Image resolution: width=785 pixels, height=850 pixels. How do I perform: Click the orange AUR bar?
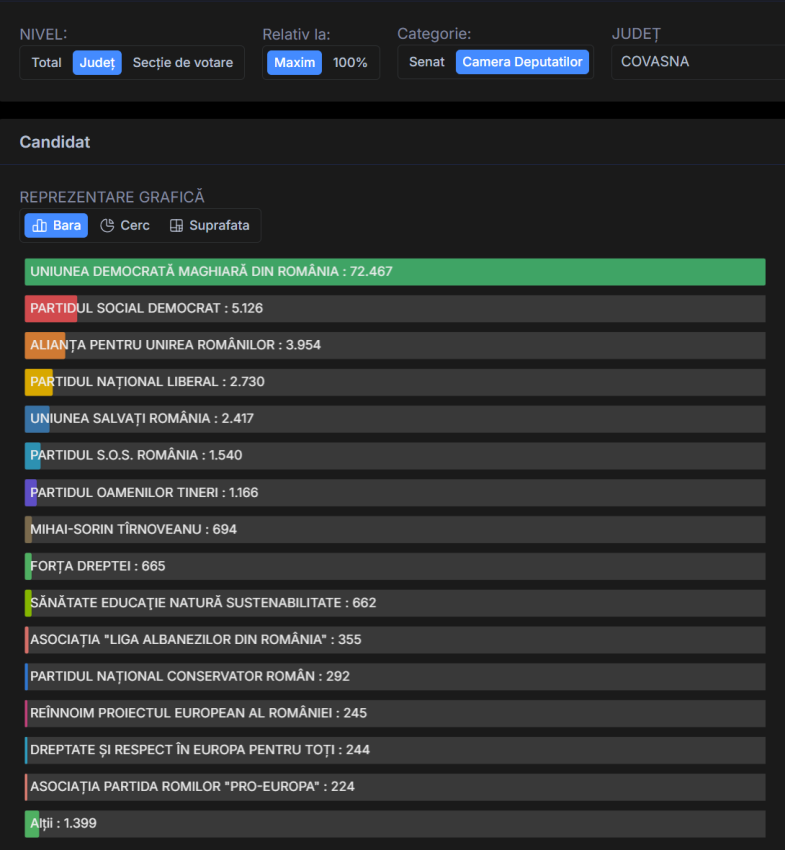[45, 345]
